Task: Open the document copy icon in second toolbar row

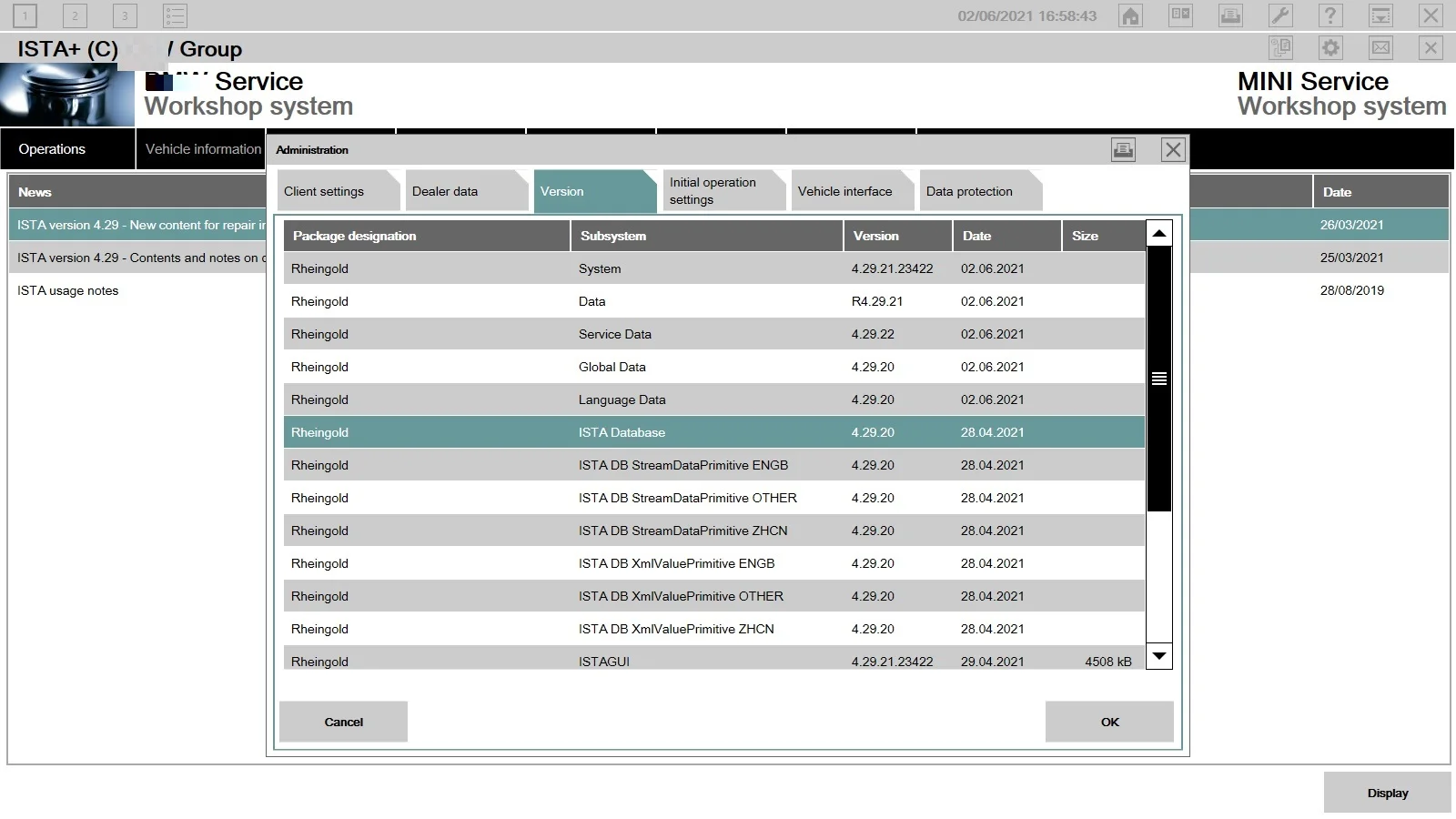Action: click(1280, 48)
